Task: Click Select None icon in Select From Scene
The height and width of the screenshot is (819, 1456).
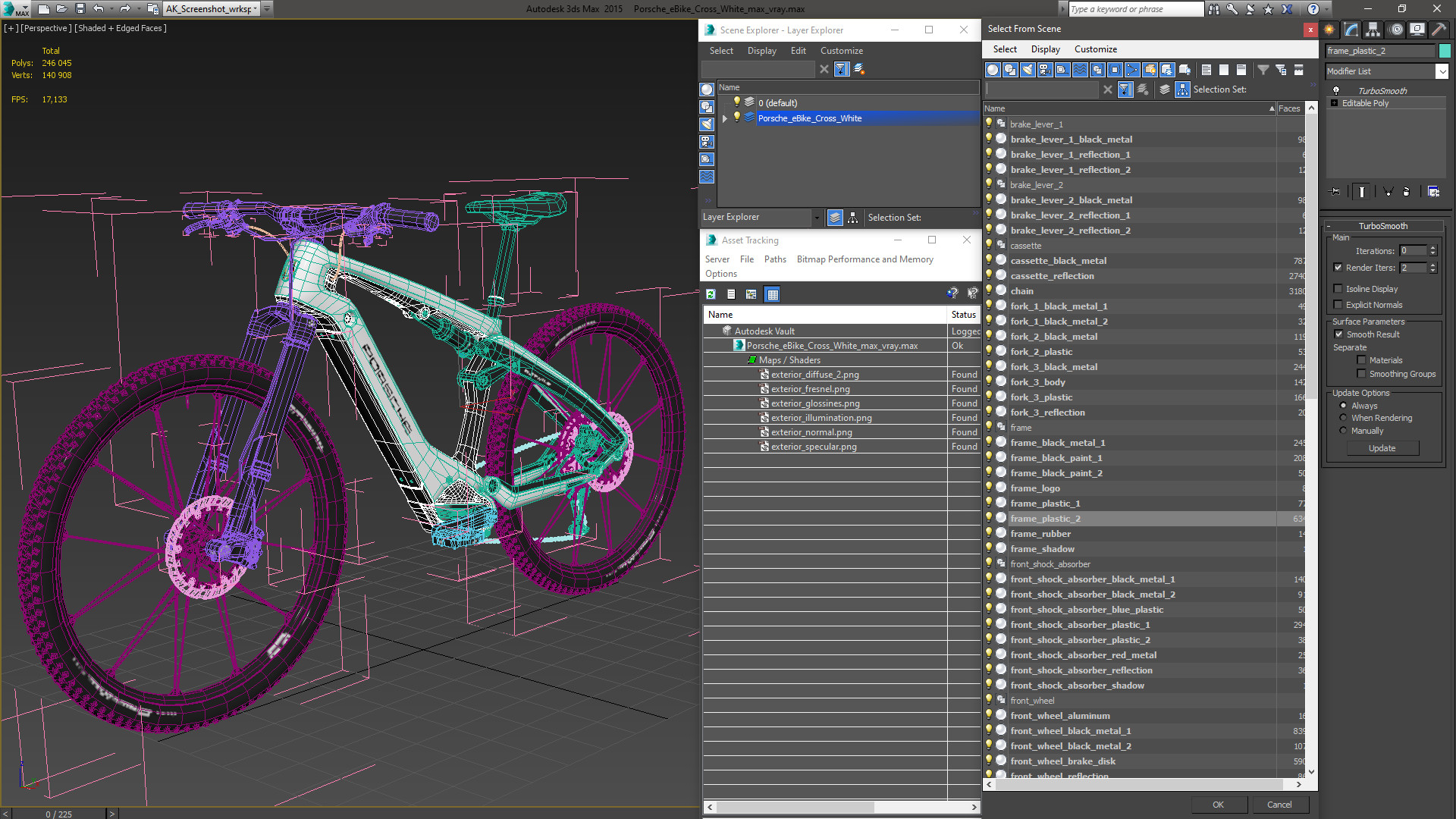Action: point(1224,70)
